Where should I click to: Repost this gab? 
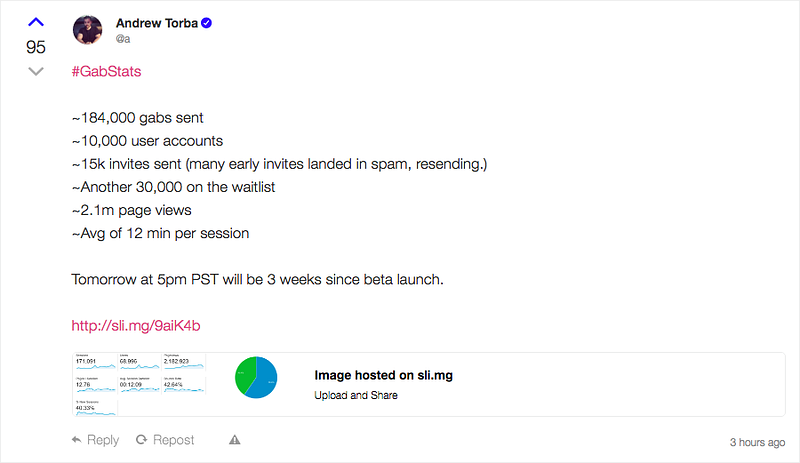(x=165, y=440)
